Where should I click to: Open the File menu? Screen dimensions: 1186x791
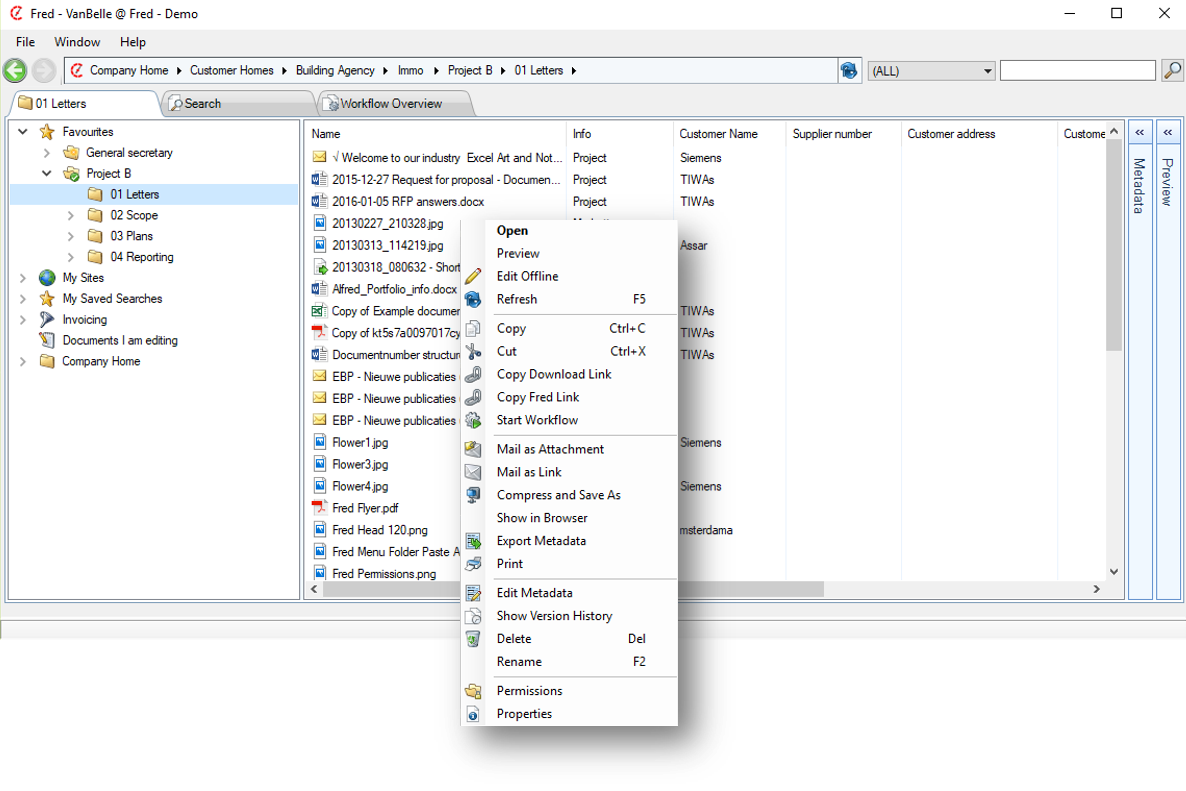click(x=25, y=42)
